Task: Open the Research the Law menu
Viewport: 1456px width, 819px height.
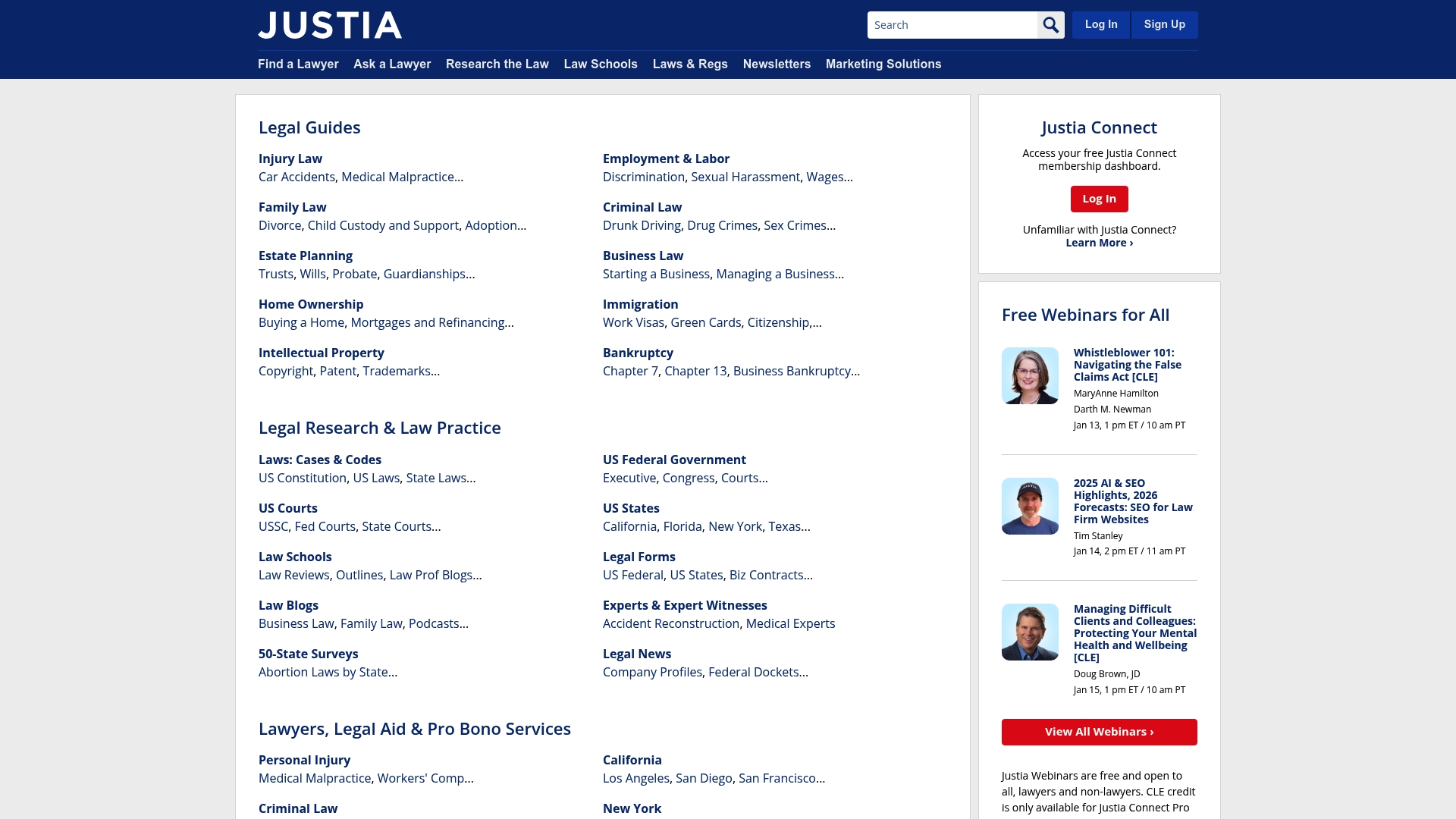Action: pos(497,64)
